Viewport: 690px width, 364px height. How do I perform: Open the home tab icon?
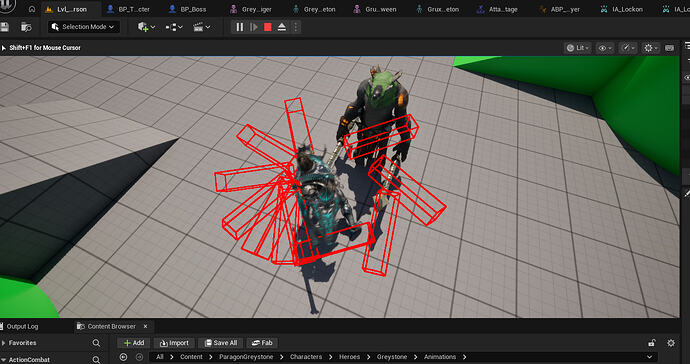pos(32,9)
